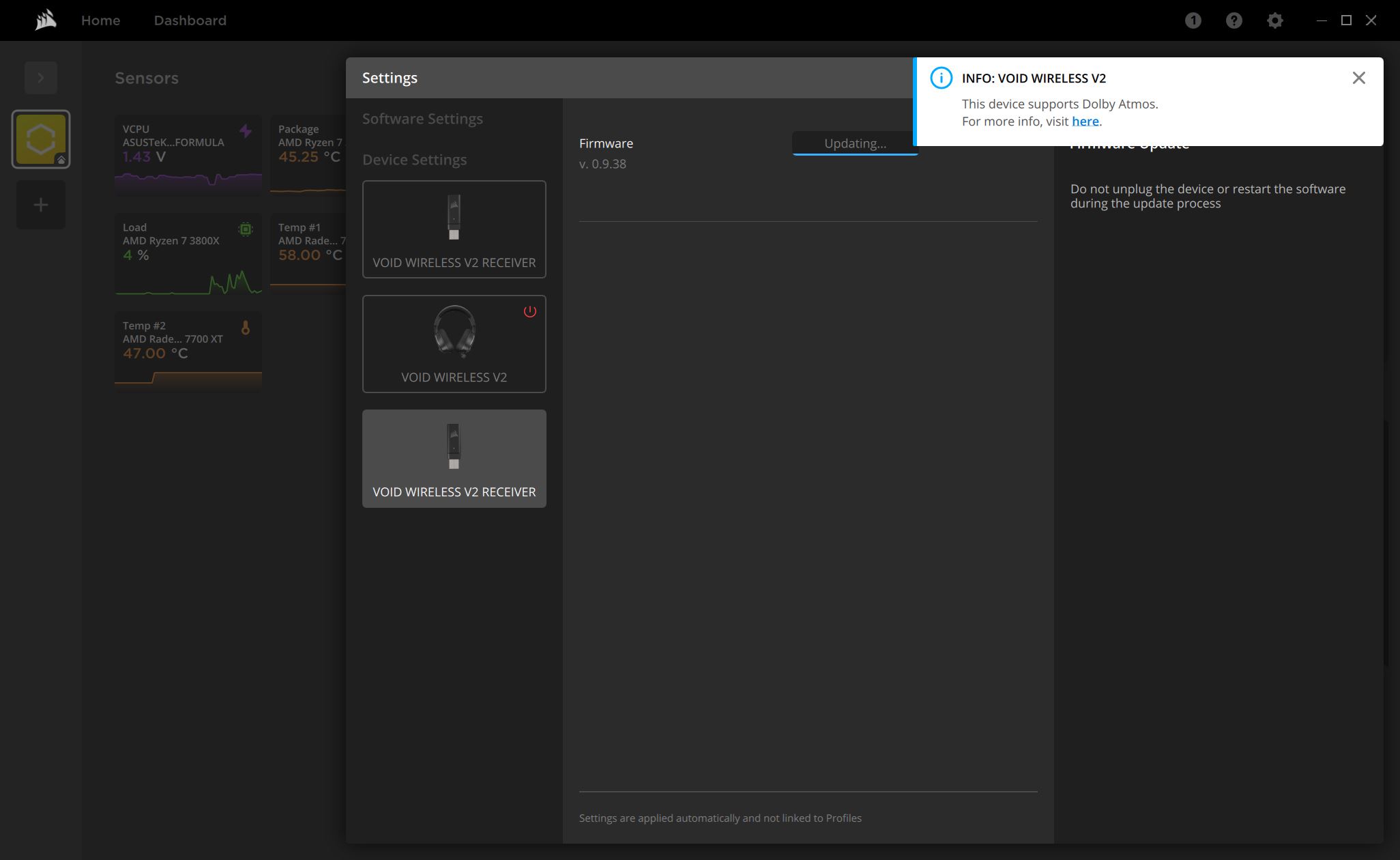Maximize the iCUE window
The height and width of the screenshot is (860, 1400).
[x=1346, y=20]
